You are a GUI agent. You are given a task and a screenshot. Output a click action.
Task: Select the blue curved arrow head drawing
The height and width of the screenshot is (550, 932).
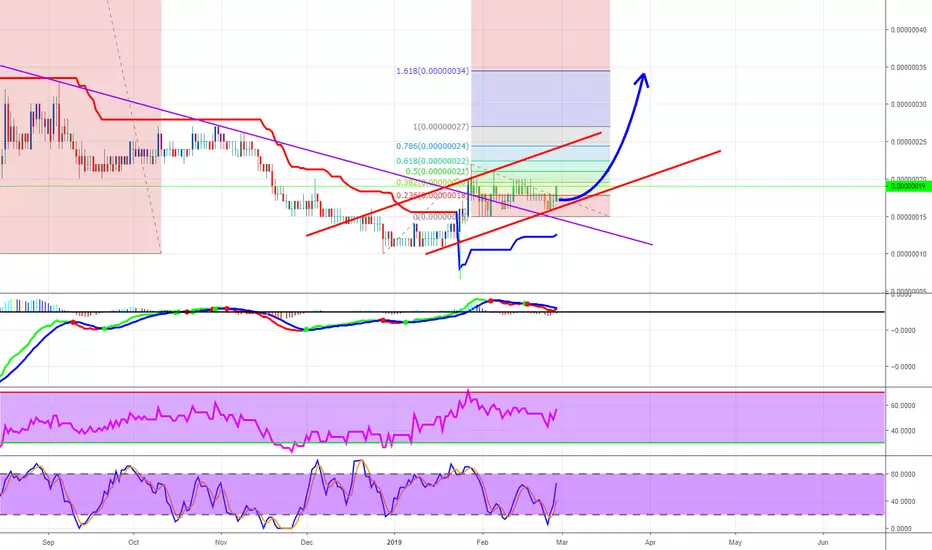click(643, 80)
